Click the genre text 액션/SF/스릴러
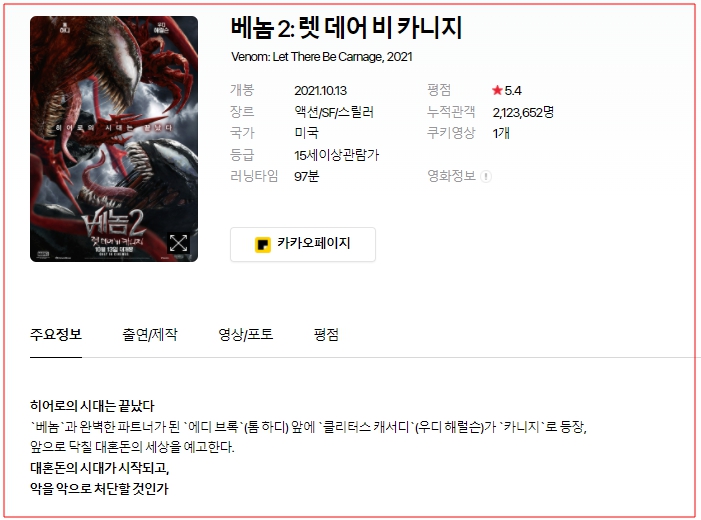Viewport: 701px width, 520px height. click(334, 112)
